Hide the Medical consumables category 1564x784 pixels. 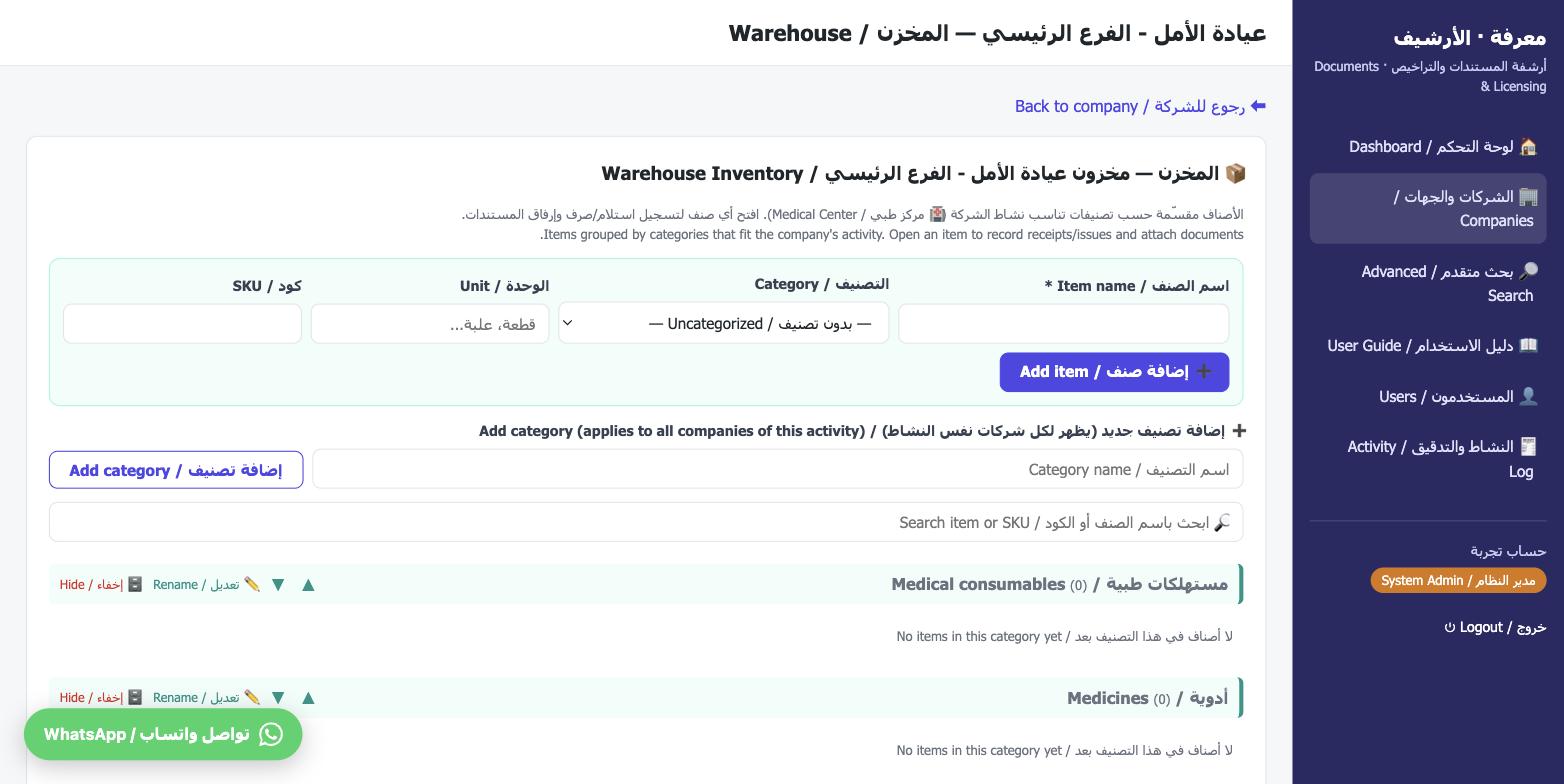point(101,585)
